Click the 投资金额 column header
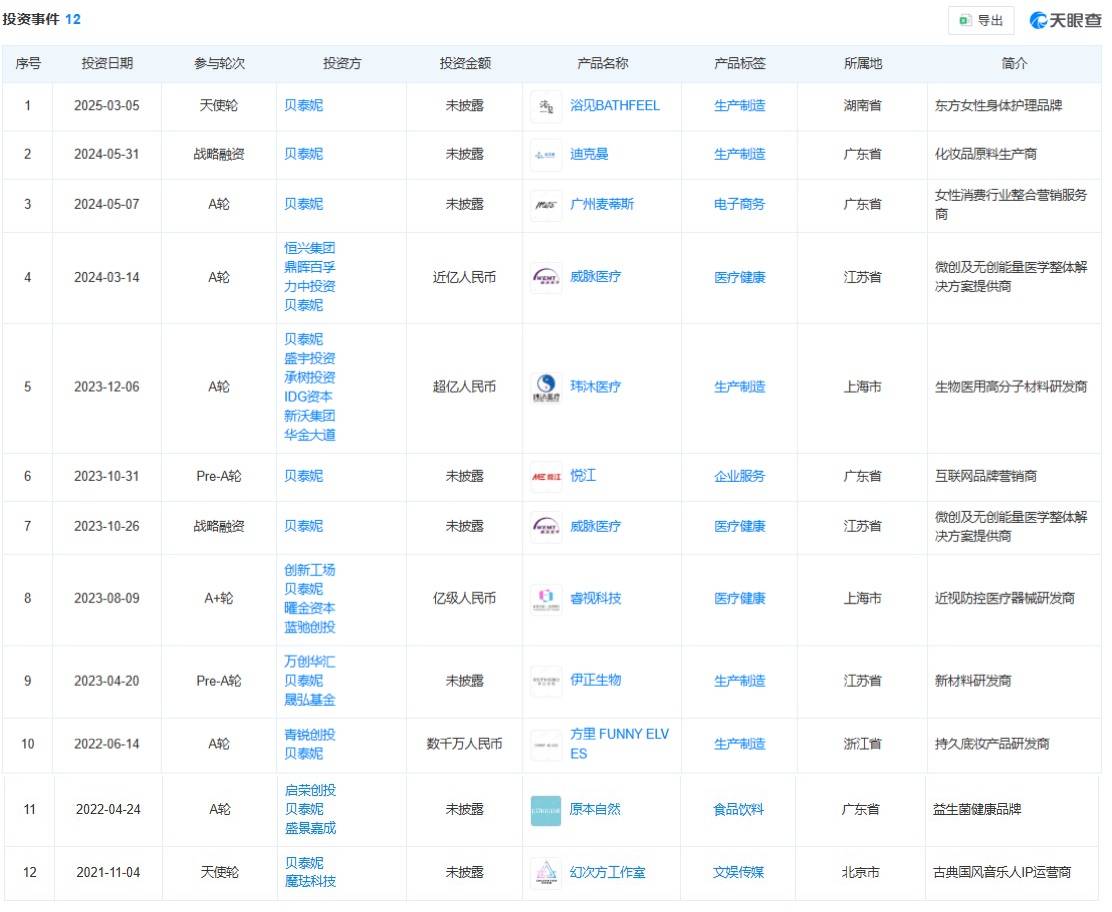Viewport: 1112px width, 912px height. tap(465, 63)
